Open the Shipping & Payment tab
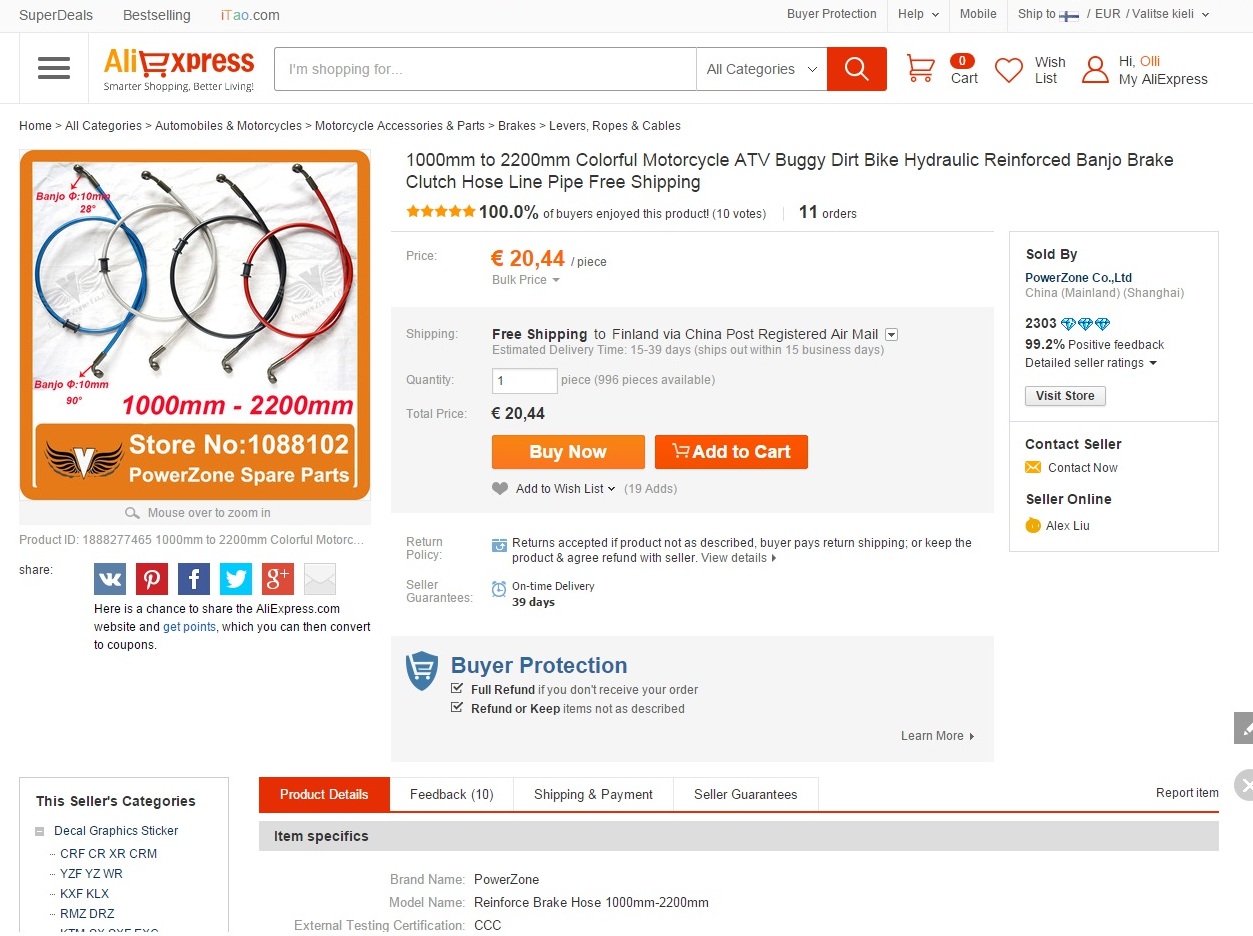The image size is (1253, 936). (593, 794)
